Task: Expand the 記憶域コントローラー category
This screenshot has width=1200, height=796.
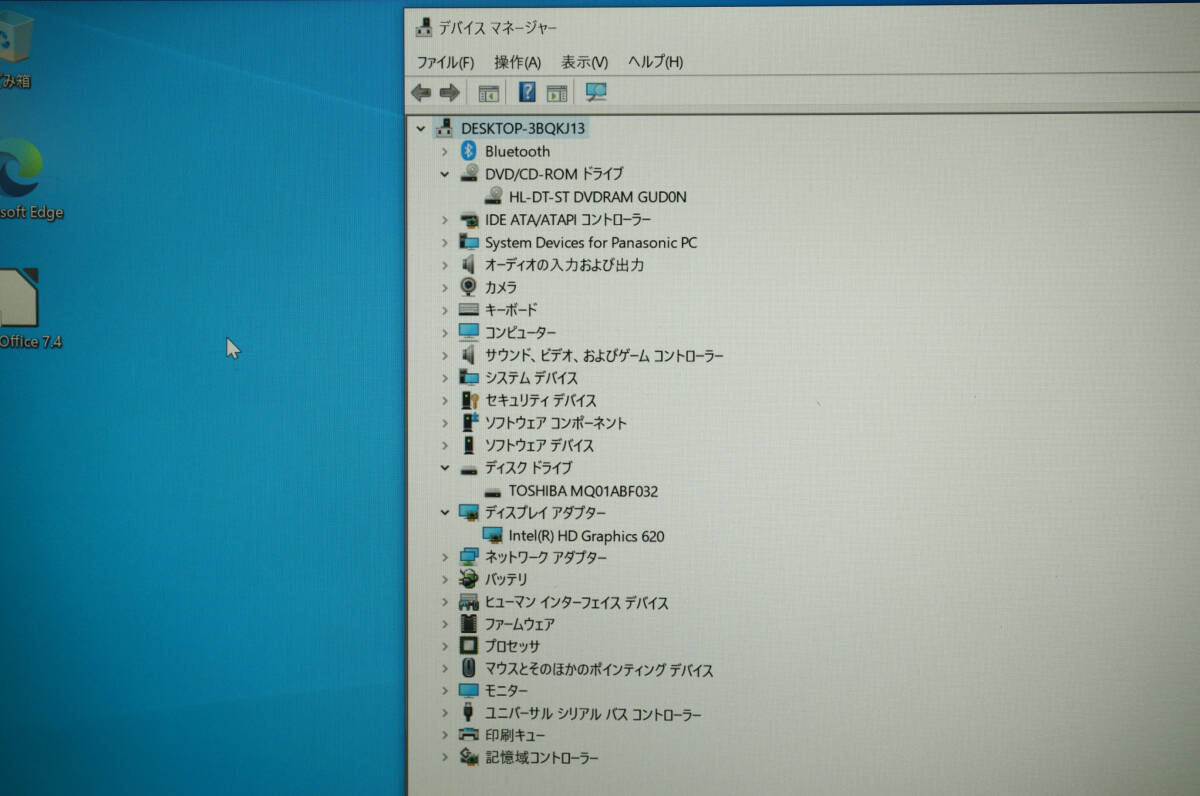Action: coord(445,758)
